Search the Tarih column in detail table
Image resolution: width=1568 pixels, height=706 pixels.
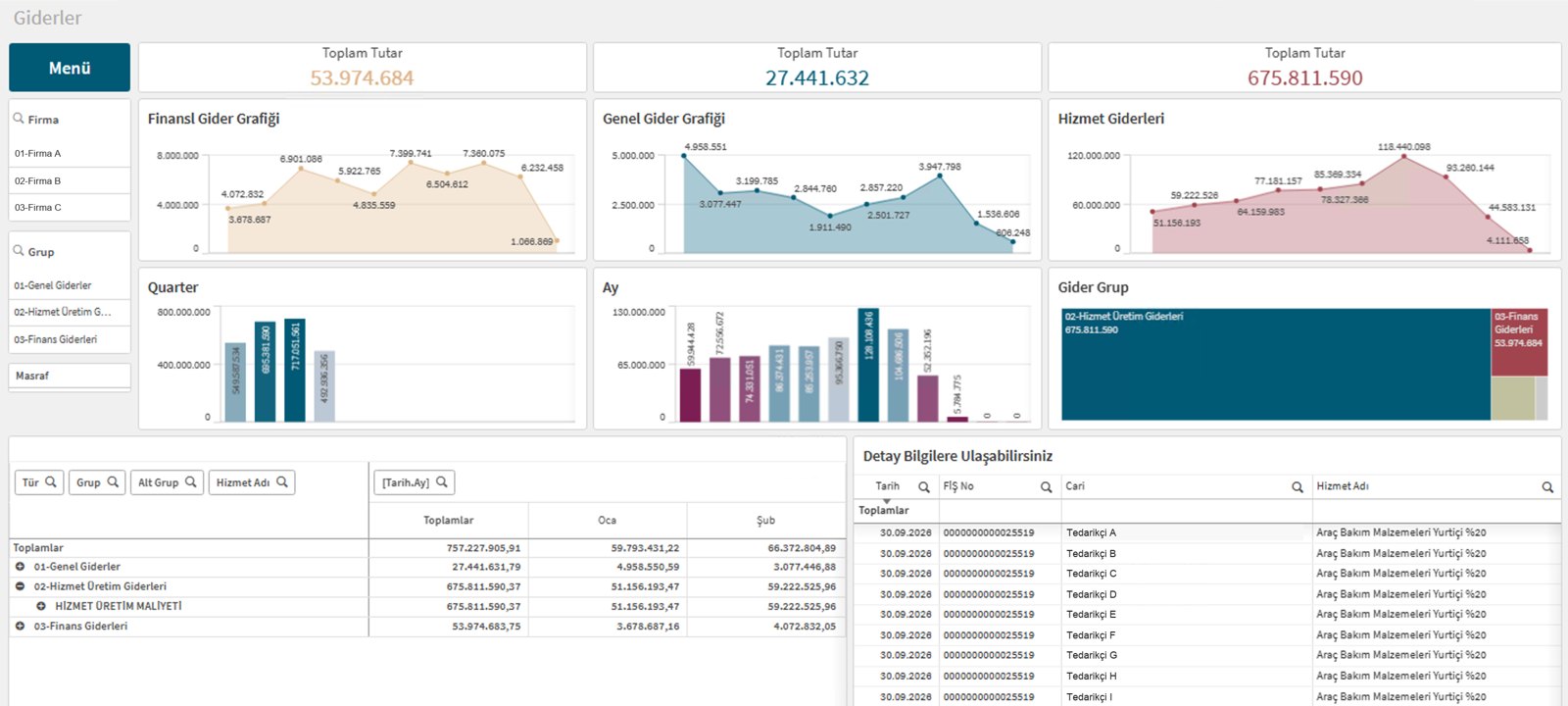[923, 487]
